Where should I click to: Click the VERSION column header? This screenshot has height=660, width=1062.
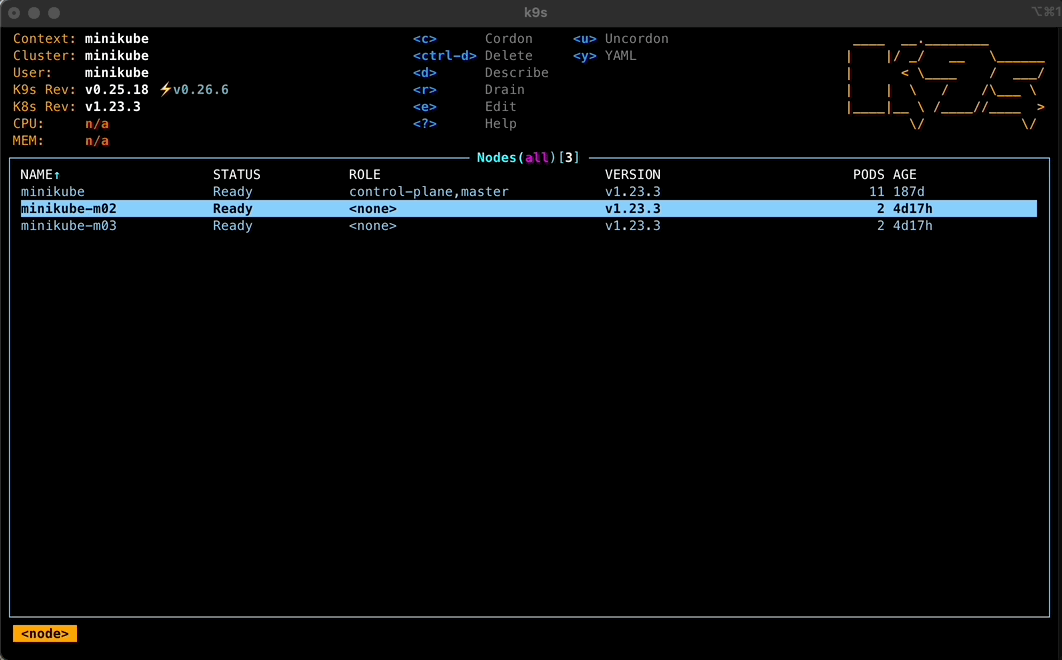633,175
